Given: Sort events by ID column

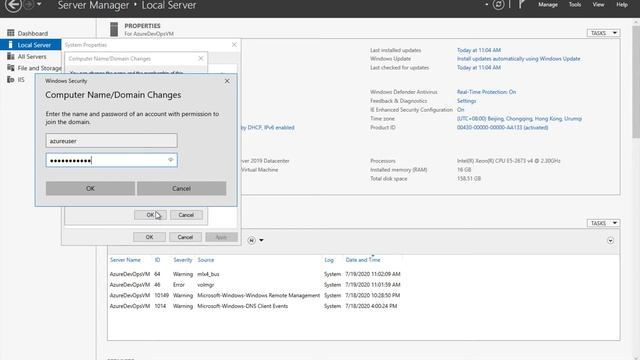Looking at the screenshot, I should point(157,260).
